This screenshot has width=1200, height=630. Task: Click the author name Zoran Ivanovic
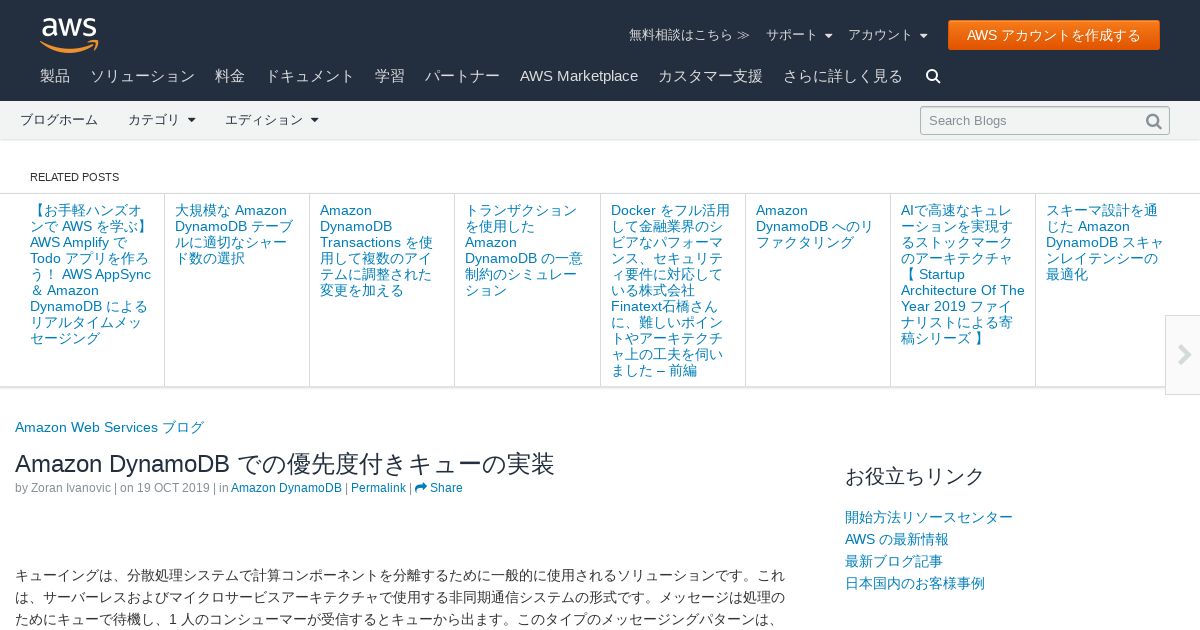[x=71, y=488]
